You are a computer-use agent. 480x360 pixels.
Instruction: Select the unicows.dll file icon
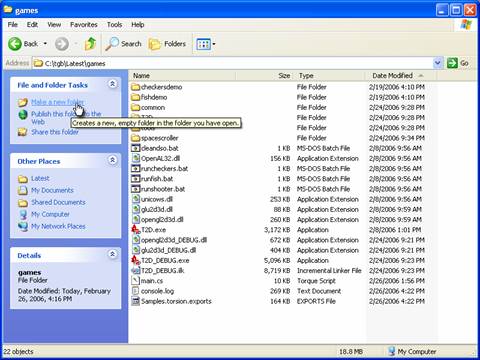pyautogui.click(x=135, y=199)
